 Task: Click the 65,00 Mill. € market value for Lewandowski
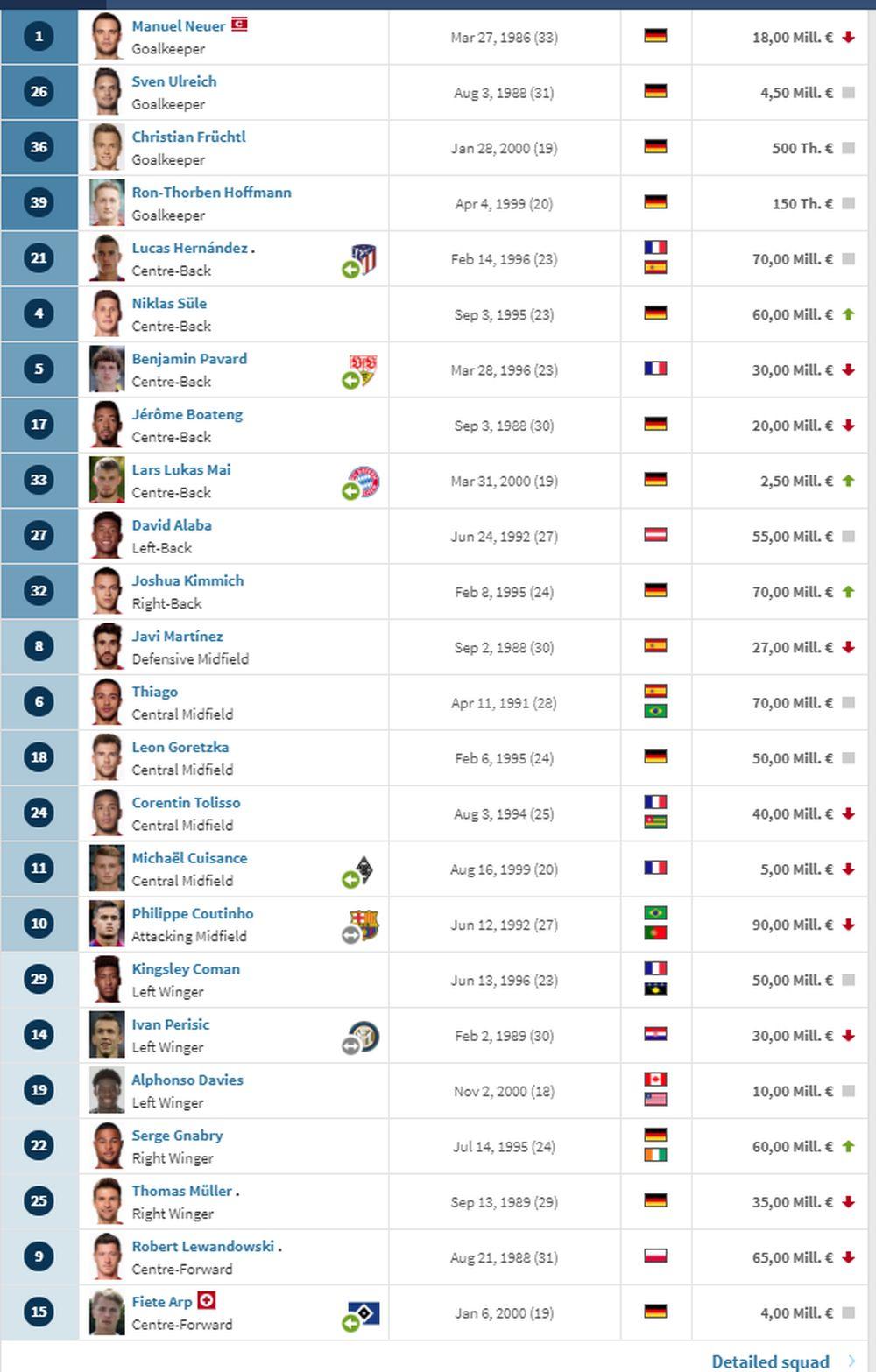point(792,1257)
